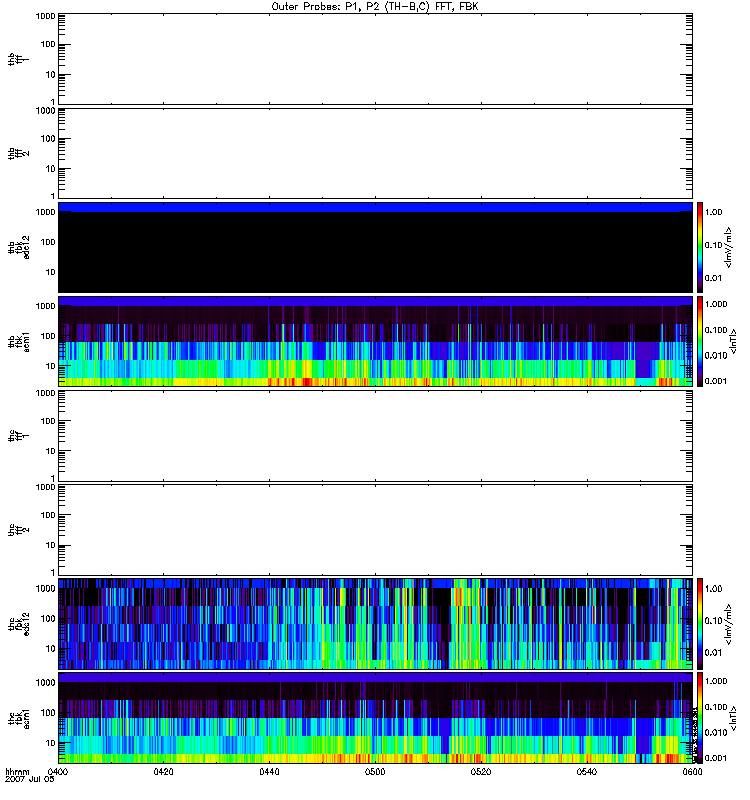This screenshot has height=800, width=750.
Task: Click the 'thb fff 1' panel axis label
Action: (18, 59)
